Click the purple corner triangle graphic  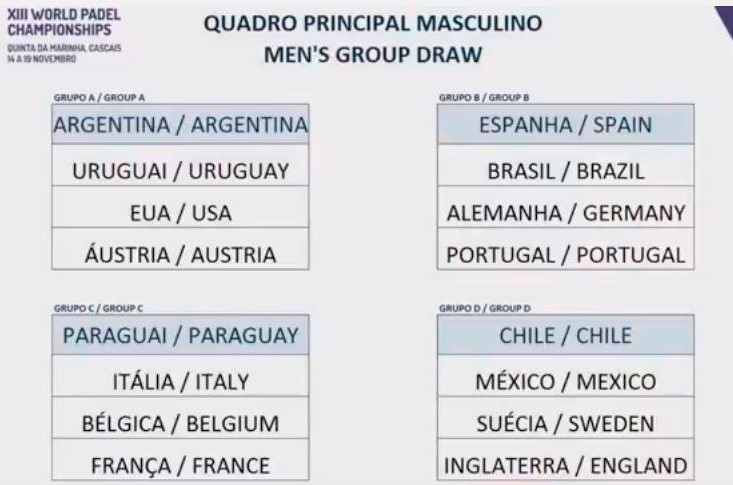click(x=724, y=21)
